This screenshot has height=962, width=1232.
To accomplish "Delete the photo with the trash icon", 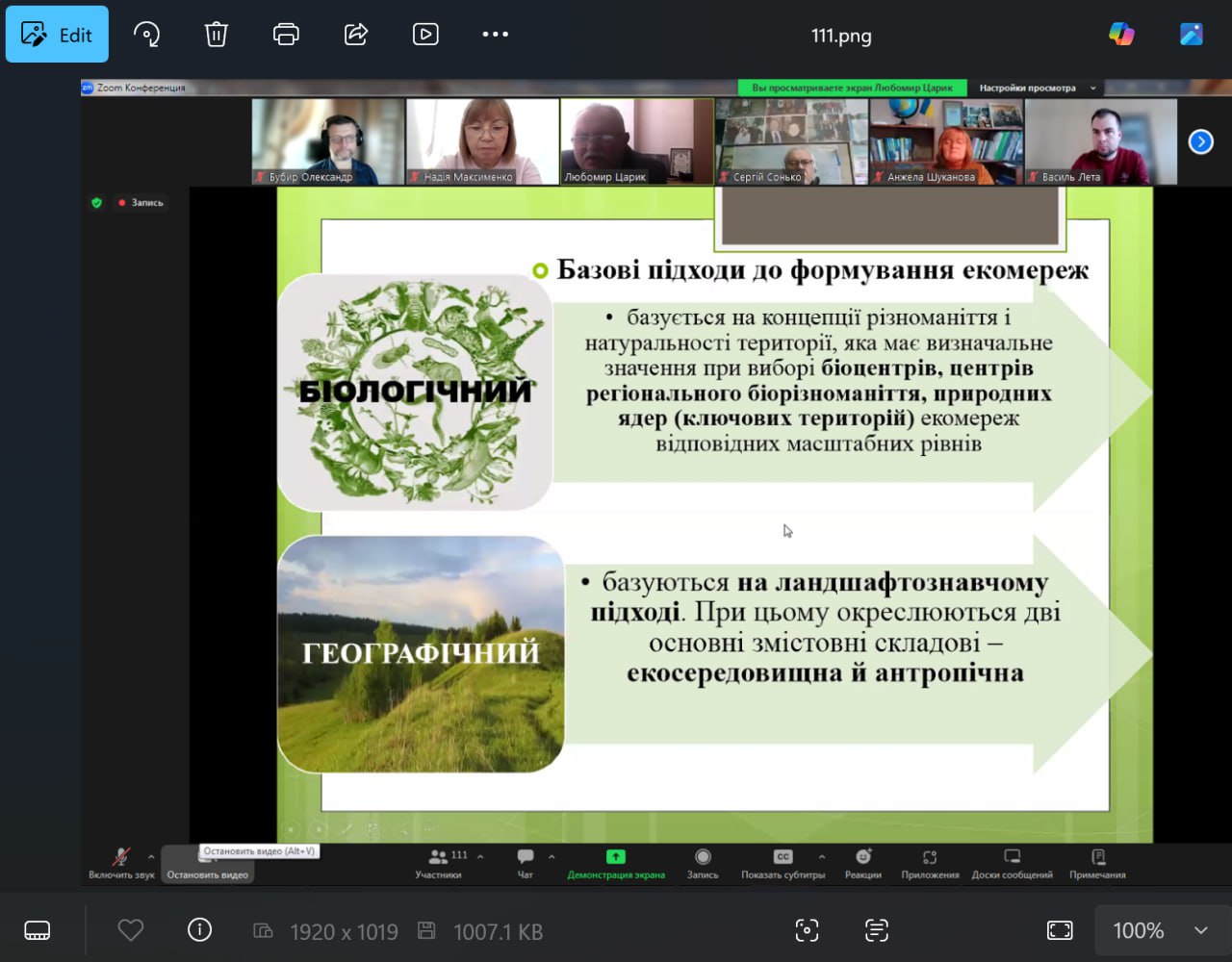I will click(x=216, y=35).
